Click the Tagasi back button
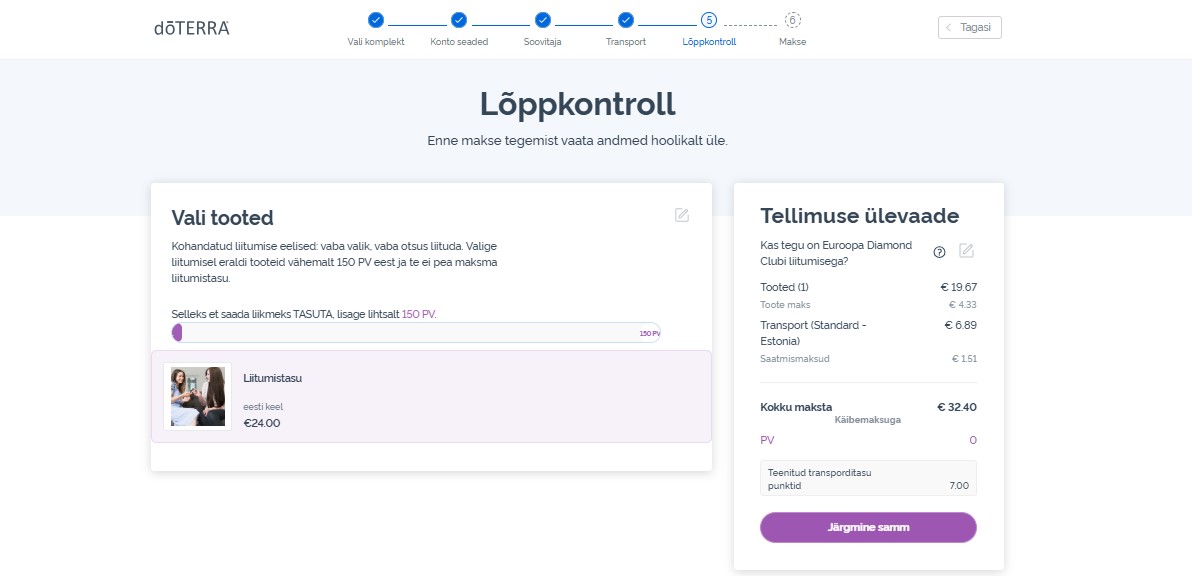 970,27
